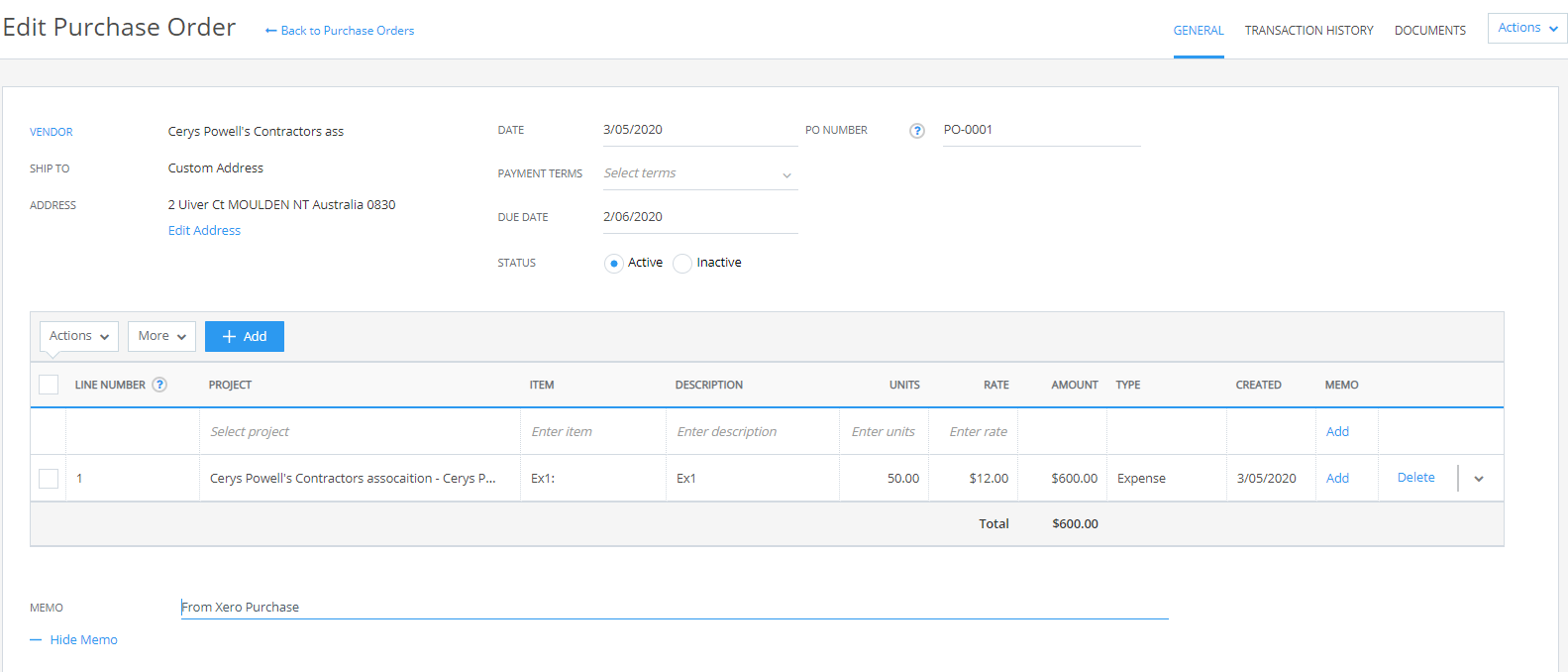
Task: Click the PO Number help question-mark icon
Action: click(917, 131)
